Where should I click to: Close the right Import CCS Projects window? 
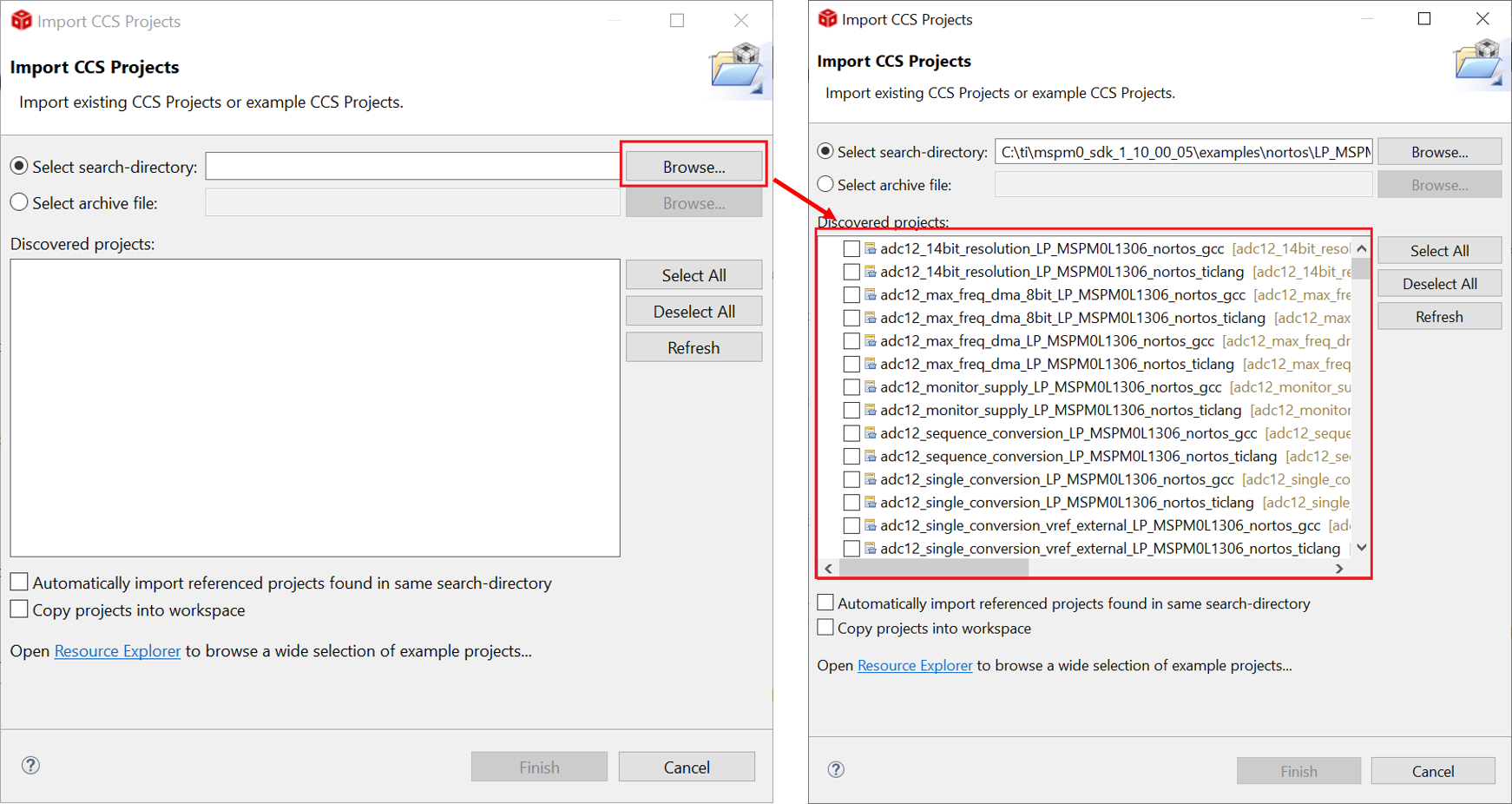(x=1482, y=18)
